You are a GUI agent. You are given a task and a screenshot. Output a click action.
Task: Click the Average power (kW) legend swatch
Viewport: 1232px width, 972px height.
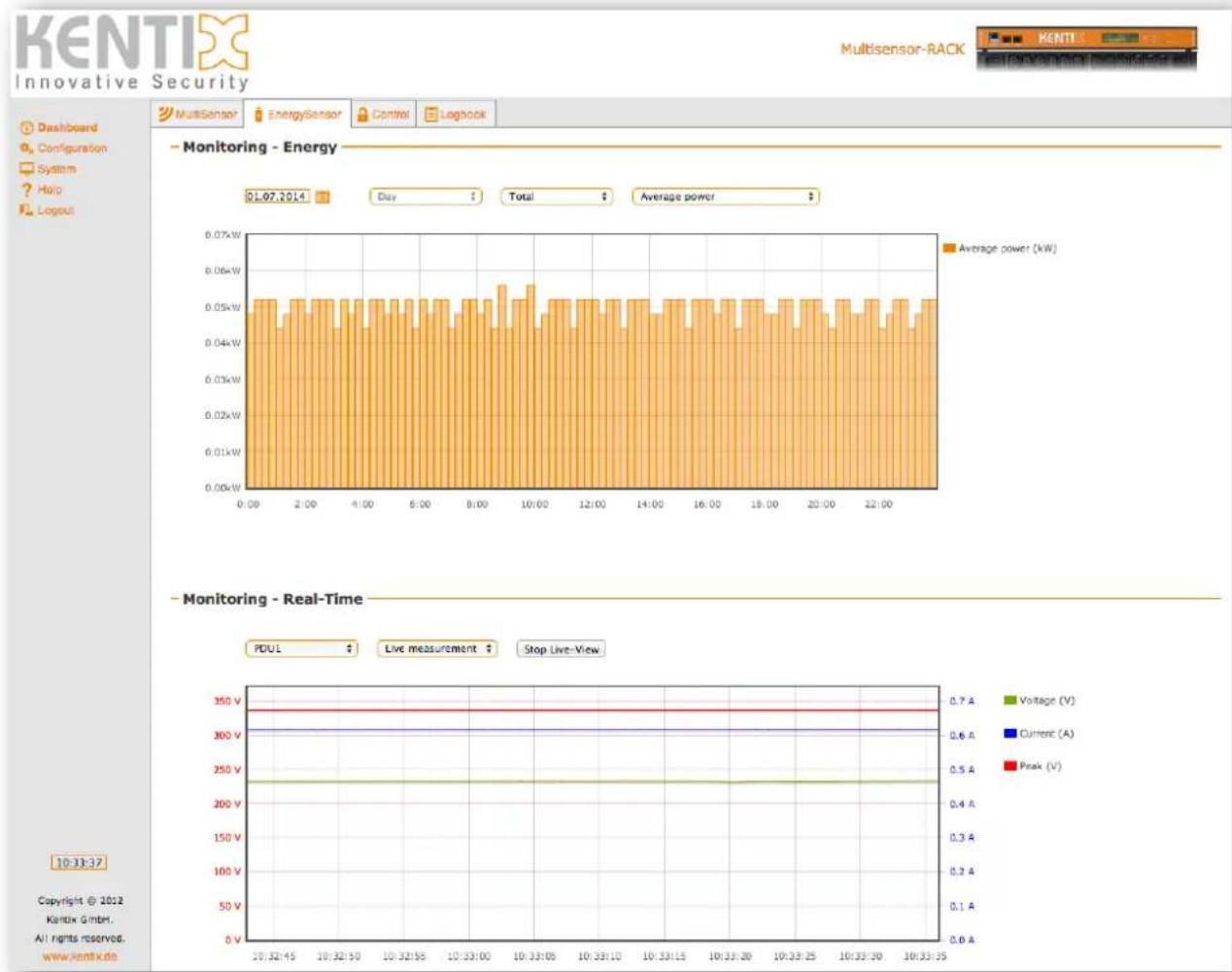click(x=949, y=249)
